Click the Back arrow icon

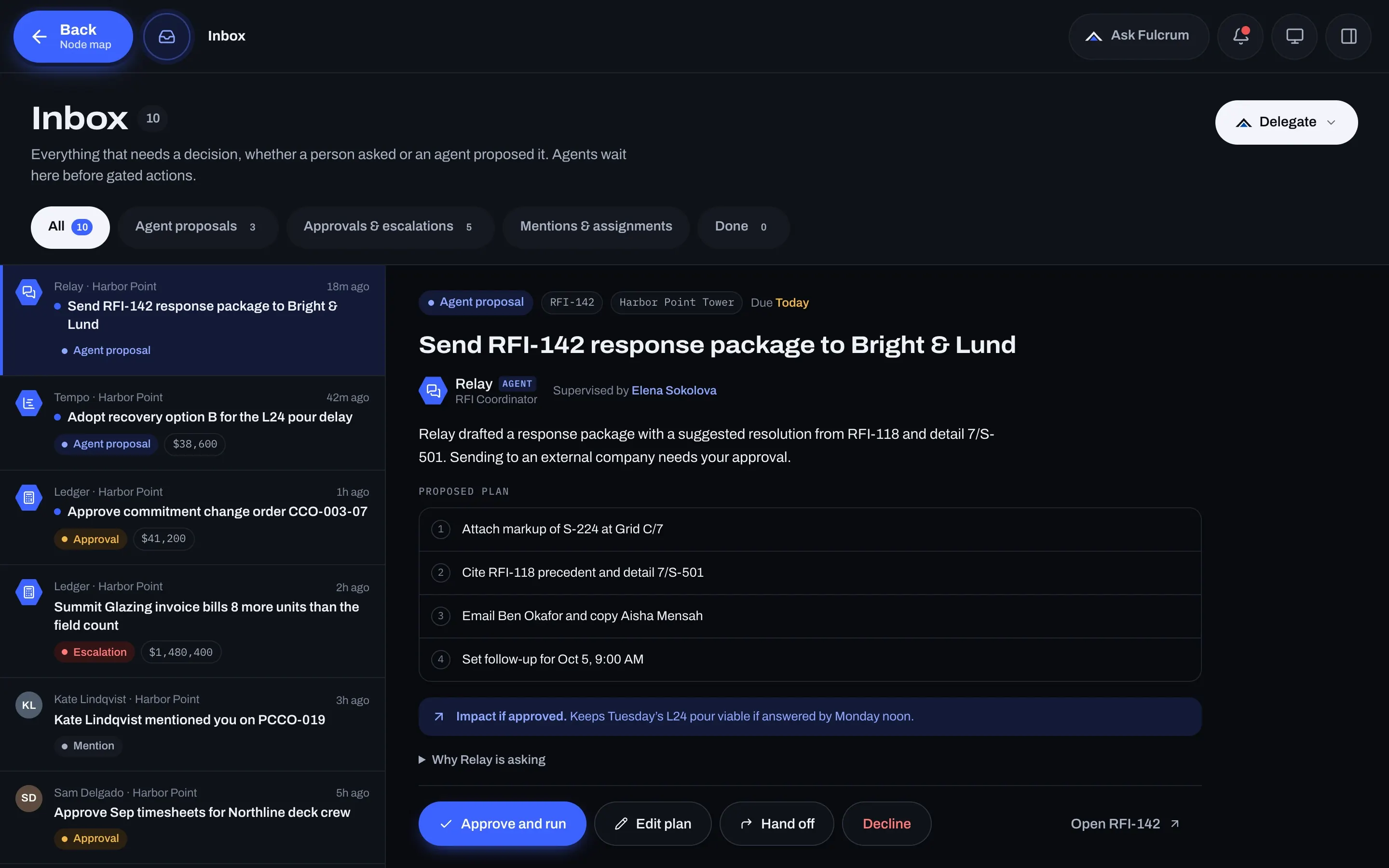pyautogui.click(x=39, y=37)
